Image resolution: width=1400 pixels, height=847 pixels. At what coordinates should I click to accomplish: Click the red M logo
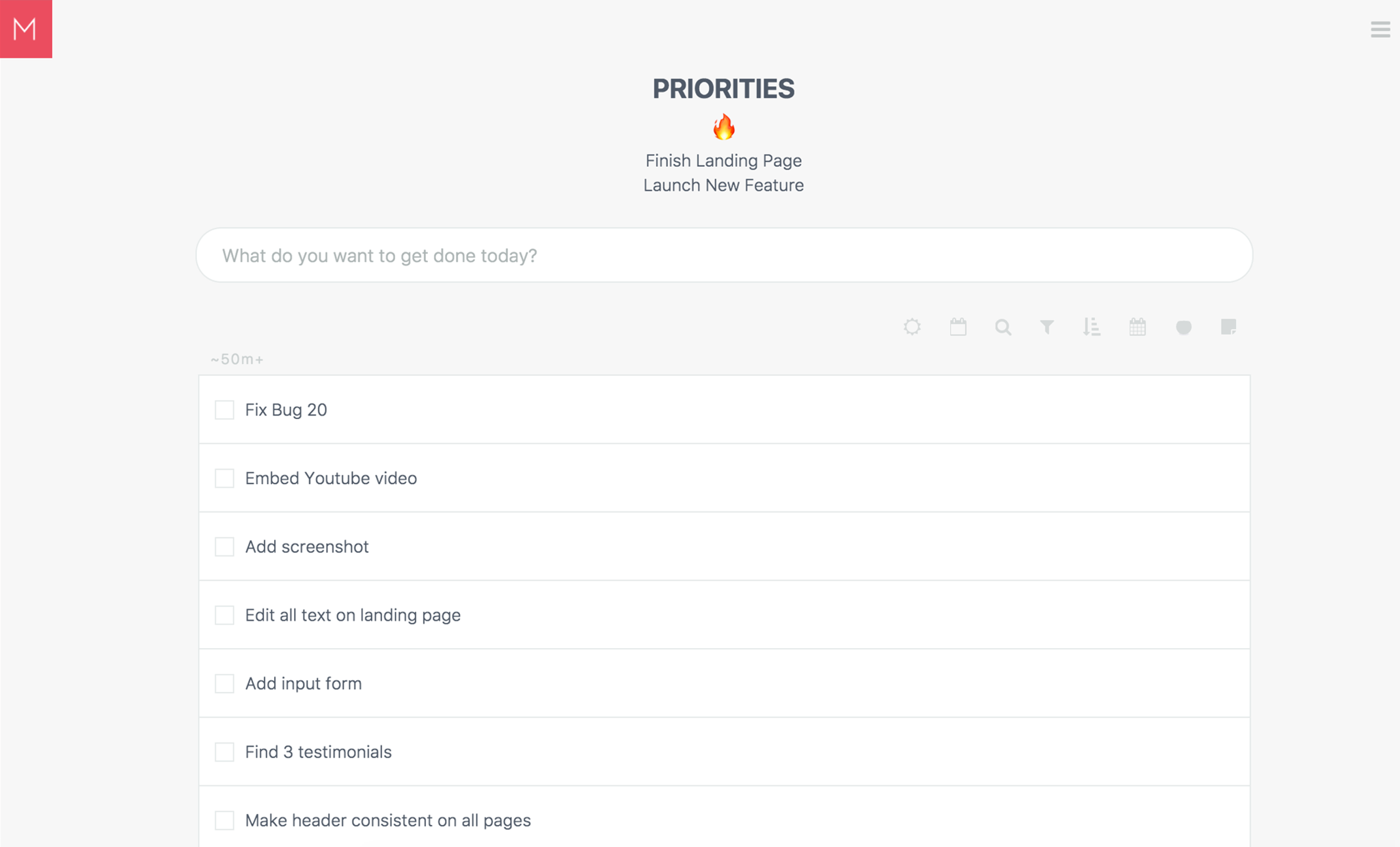(x=26, y=29)
